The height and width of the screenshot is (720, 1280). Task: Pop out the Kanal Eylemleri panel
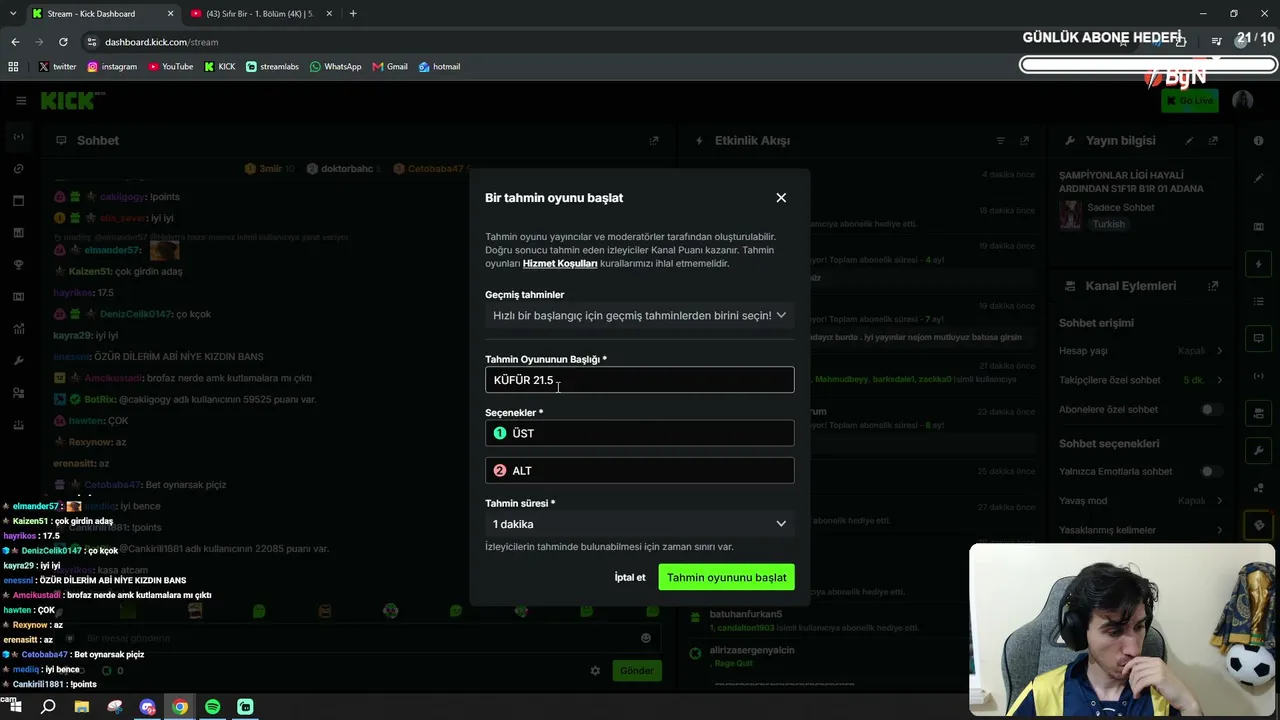click(x=1213, y=286)
